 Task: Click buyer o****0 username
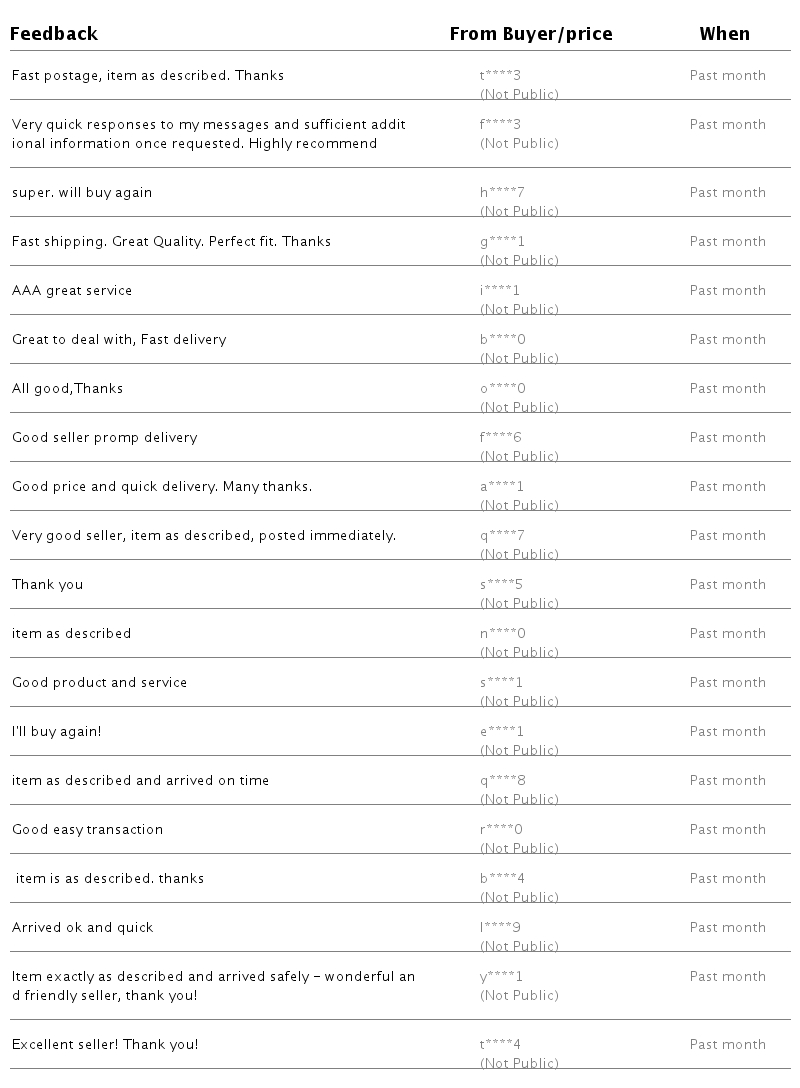[x=503, y=389]
